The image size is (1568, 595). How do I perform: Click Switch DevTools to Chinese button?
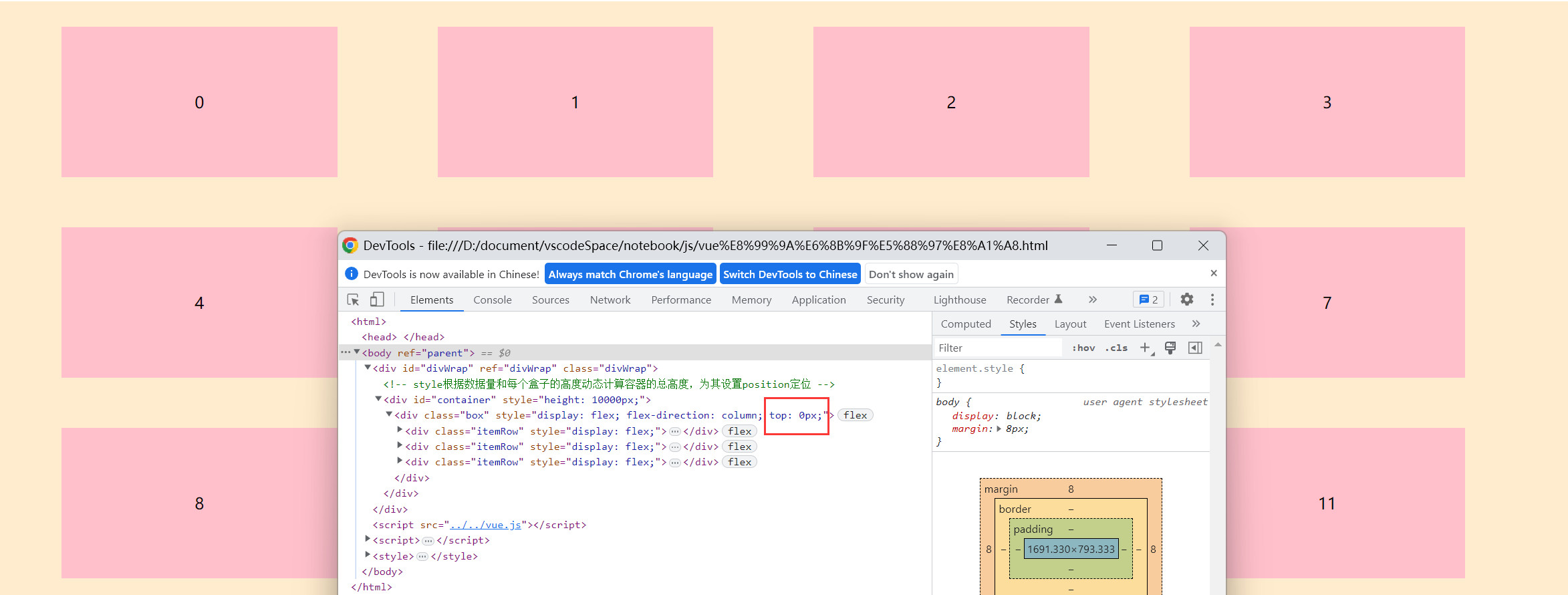tap(790, 274)
